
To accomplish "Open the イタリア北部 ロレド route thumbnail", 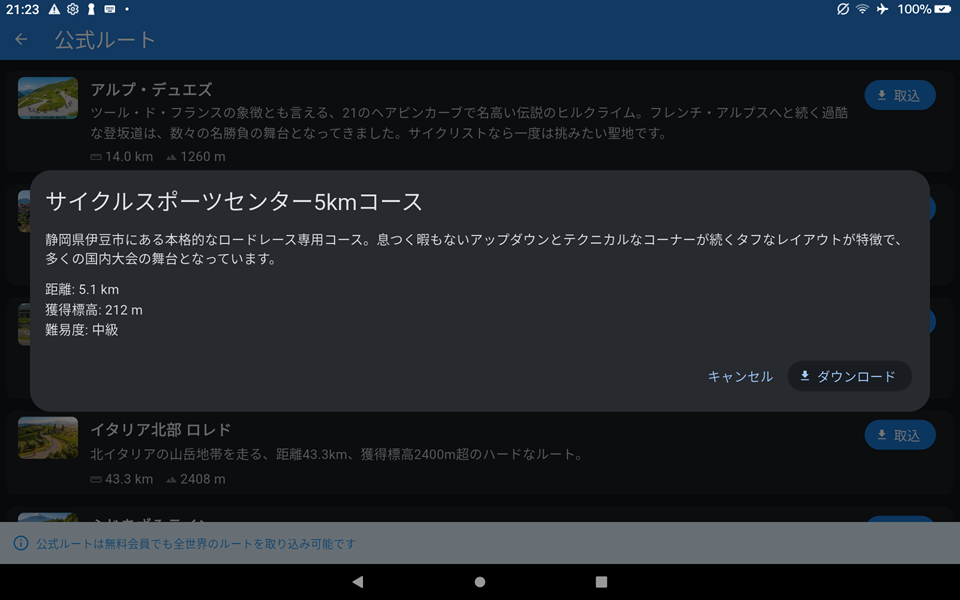I will [48, 438].
